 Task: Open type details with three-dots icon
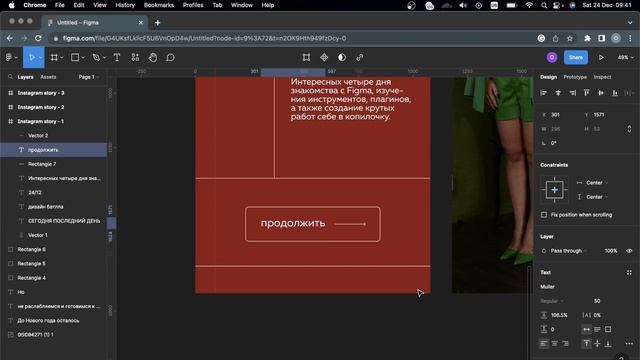pyautogui.click(x=629, y=344)
